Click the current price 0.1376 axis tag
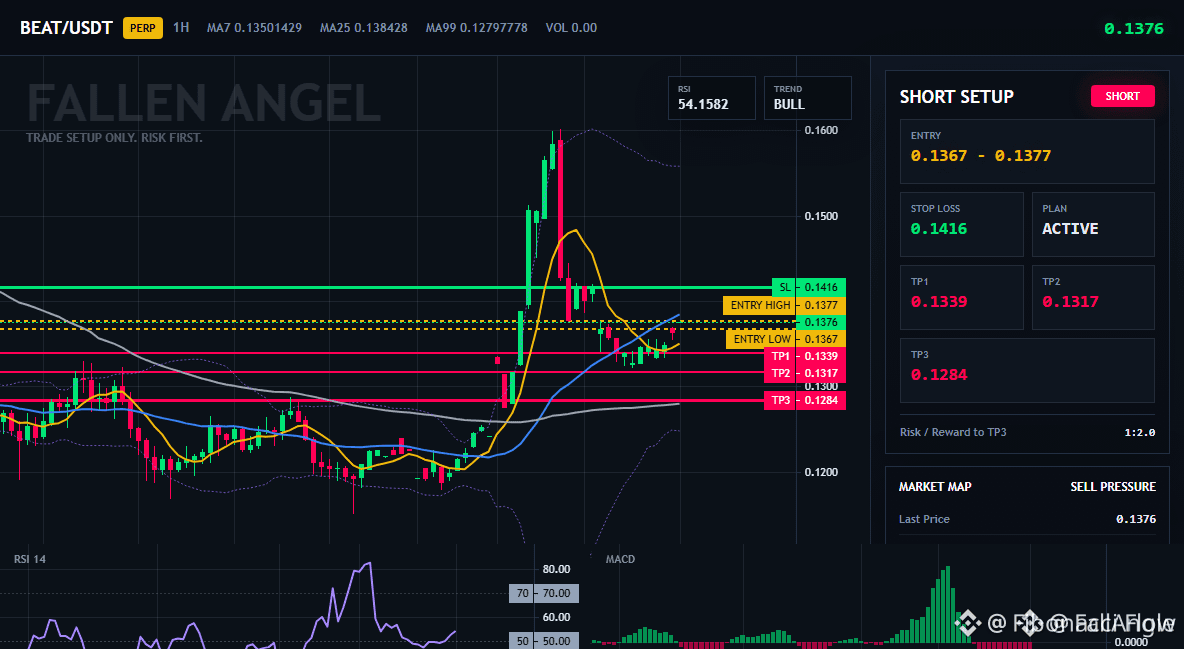The height and width of the screenshot is (649, 1184). point(821,323)
